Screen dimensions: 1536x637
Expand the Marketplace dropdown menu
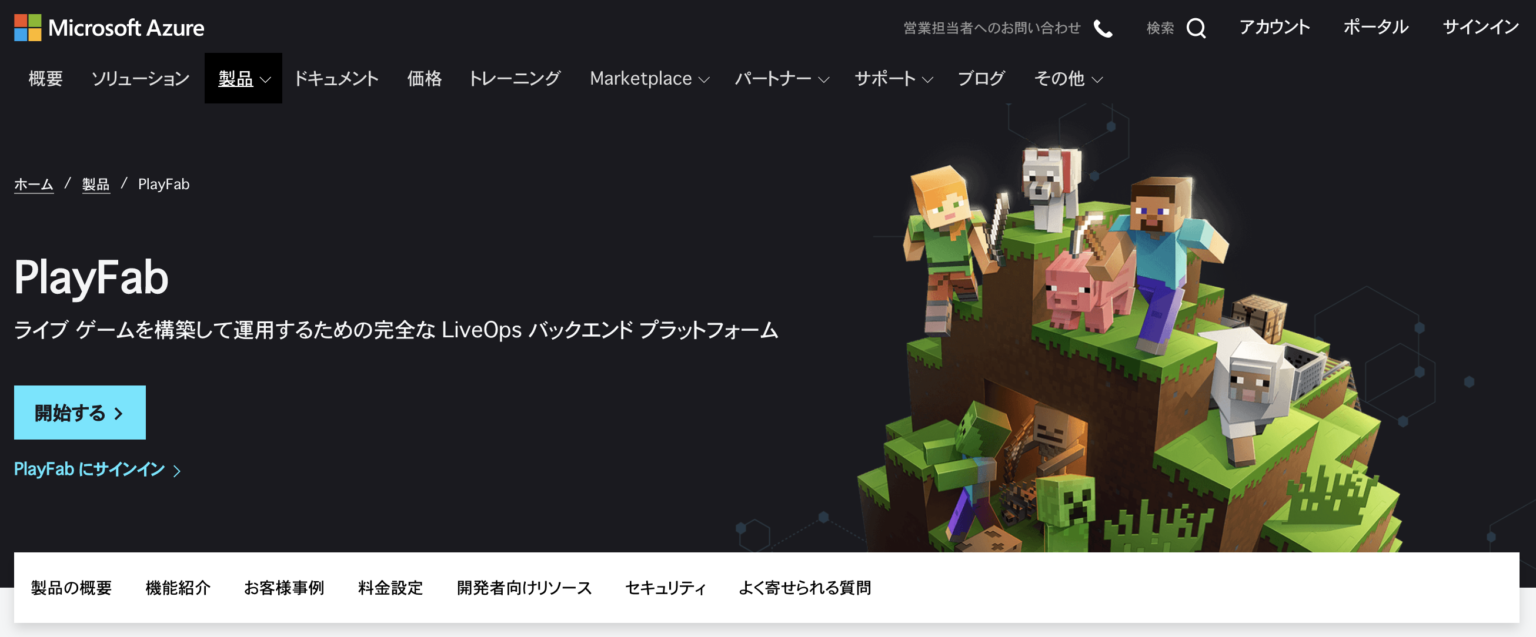tap(649, 78)
